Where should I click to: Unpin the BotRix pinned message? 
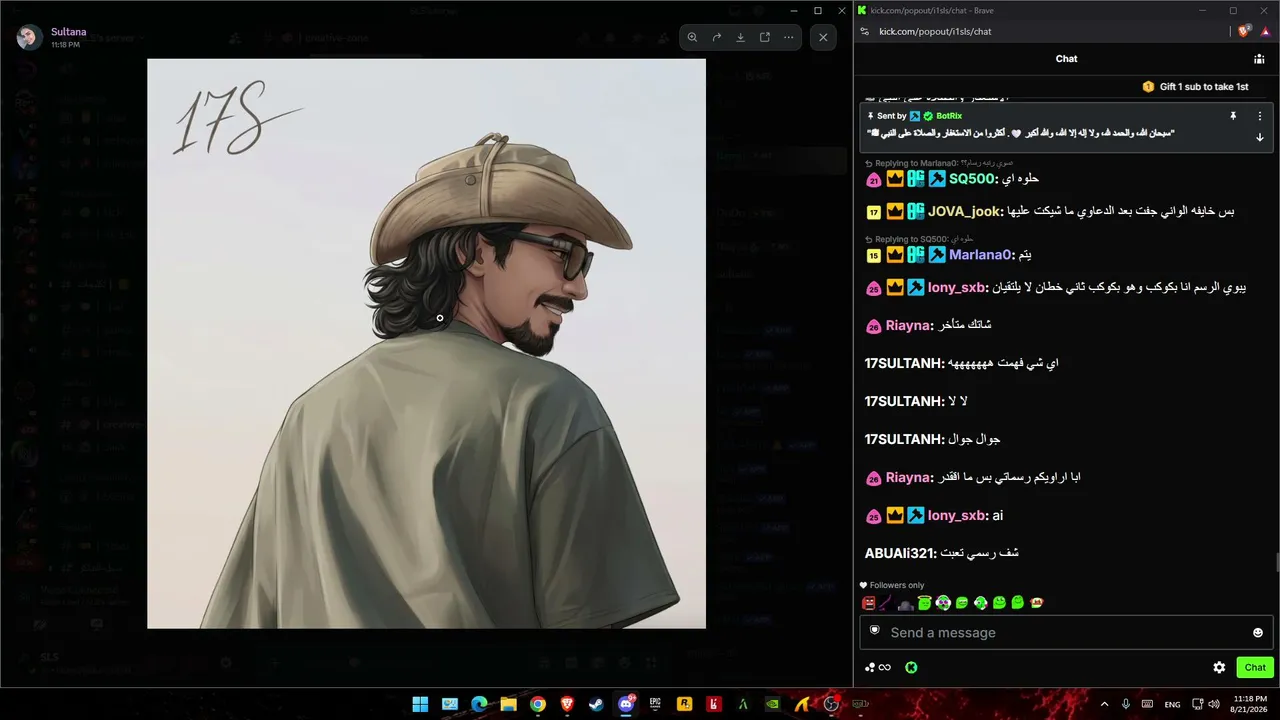pyautogui.click(x=1233, y=116)
